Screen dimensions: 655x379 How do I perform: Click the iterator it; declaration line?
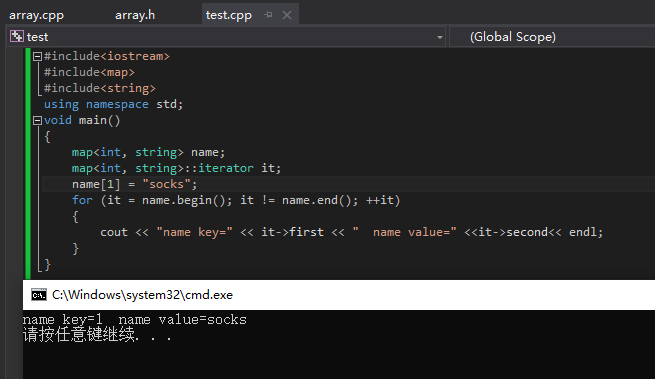point(176,168)
